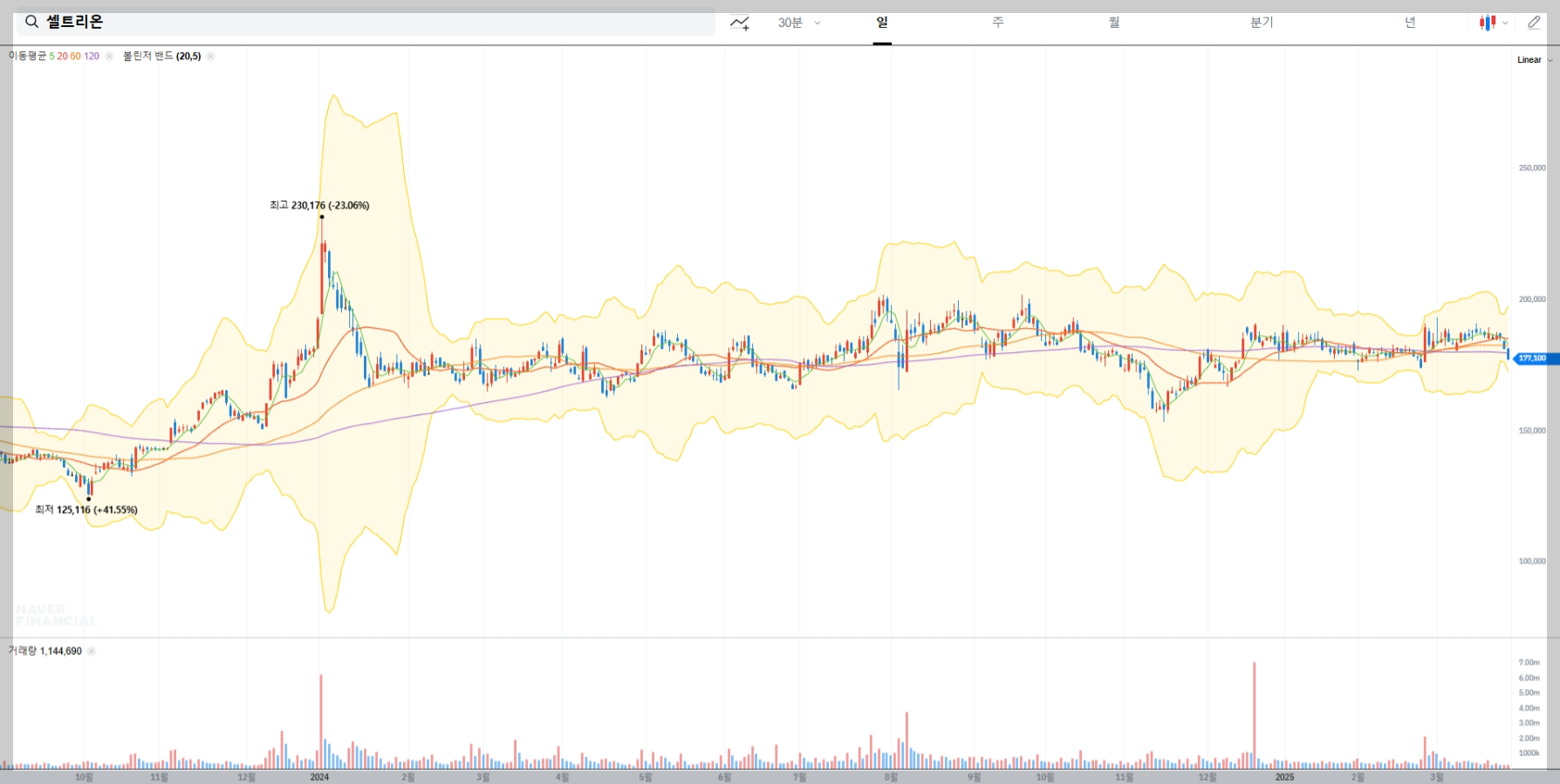The height and width of the screenshot is (784, 1560).
Task: Click the 250,000 price axis label
Action: tap(1532, 167)
